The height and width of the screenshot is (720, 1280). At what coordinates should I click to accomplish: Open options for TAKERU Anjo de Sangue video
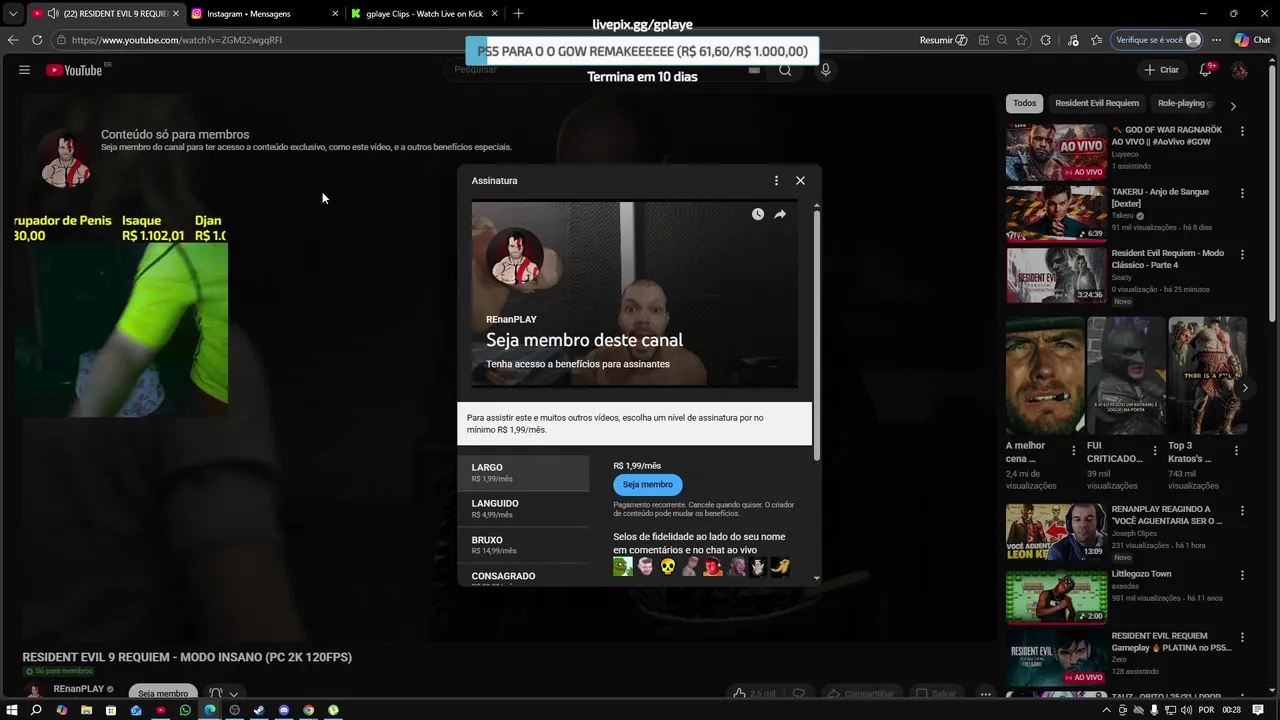pos(1242,193)
